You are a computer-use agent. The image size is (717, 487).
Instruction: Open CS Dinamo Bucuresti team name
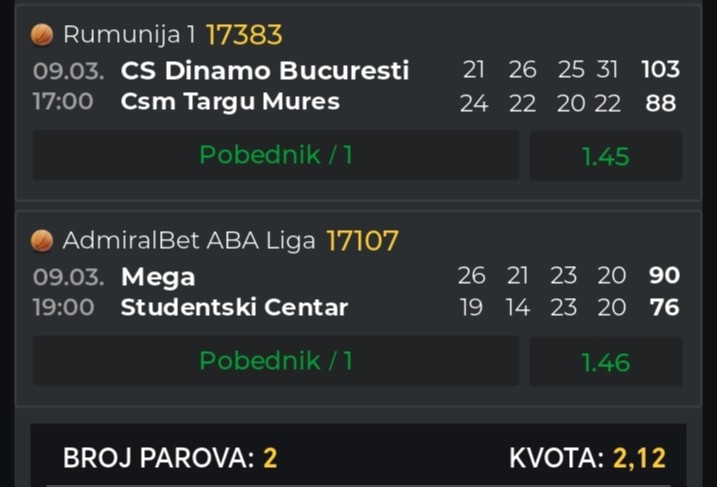265,71
